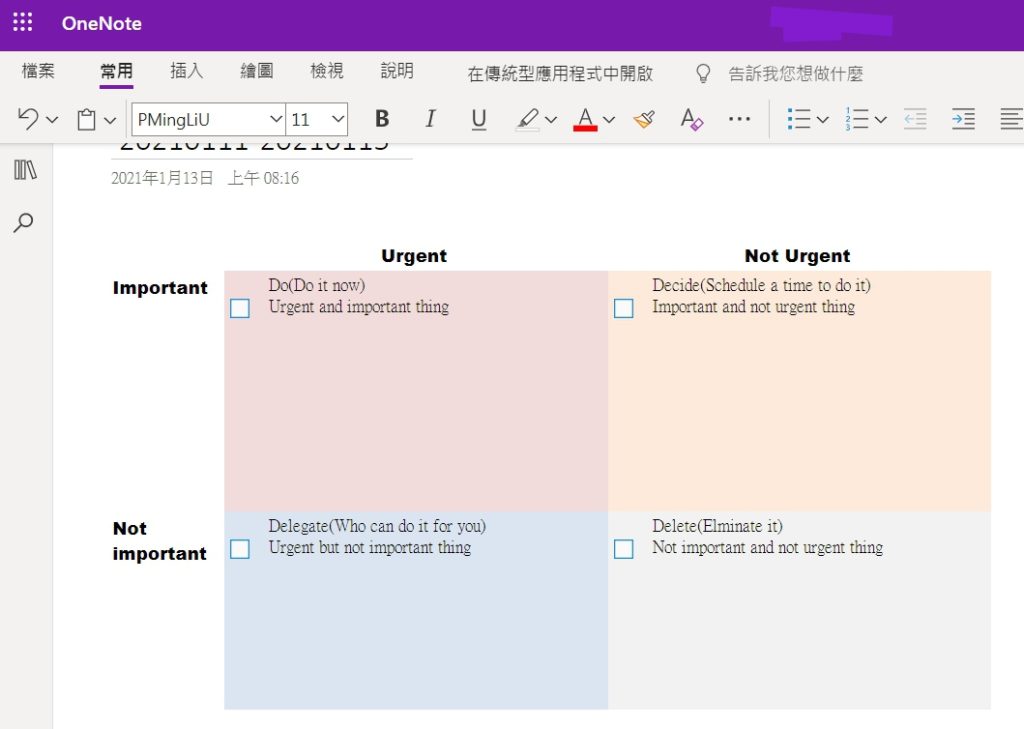The width and height of the screenshot is (1024, 729).
Task: Apply Italic formatting
Action: [430, 118]
